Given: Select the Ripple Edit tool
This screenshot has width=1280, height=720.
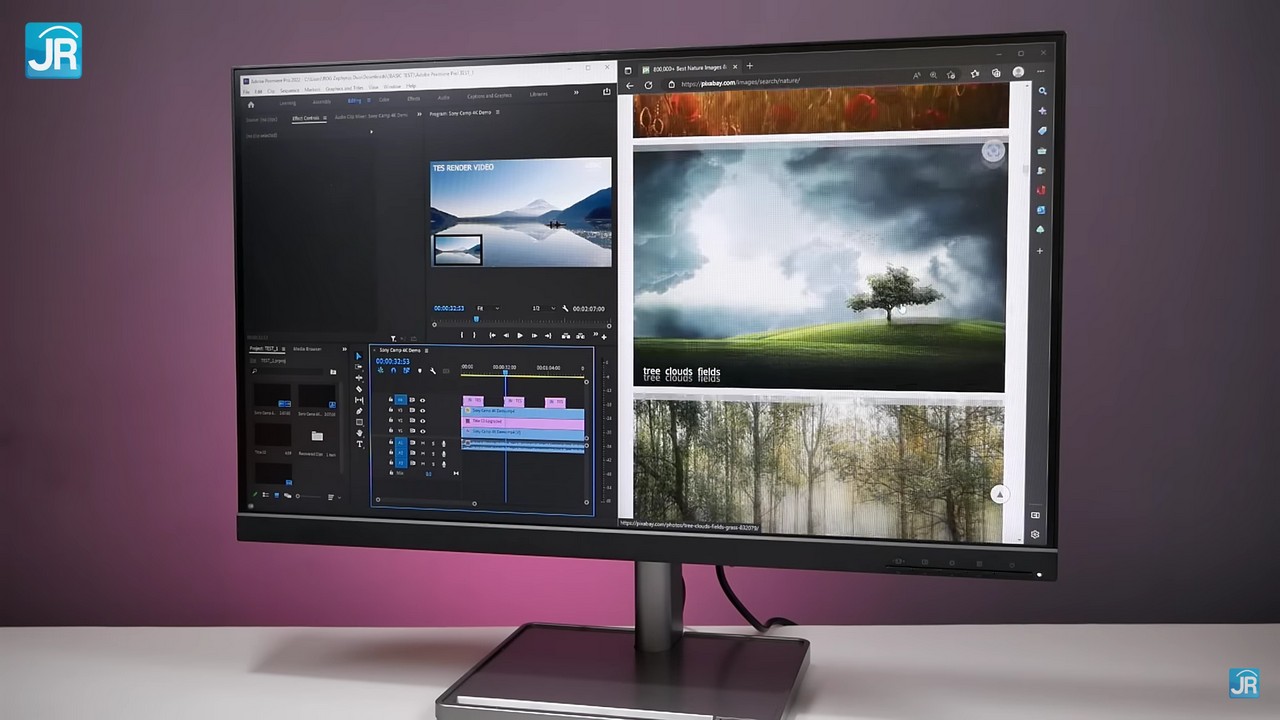Looking at the screenshot, I should click(x=359, y=379).
